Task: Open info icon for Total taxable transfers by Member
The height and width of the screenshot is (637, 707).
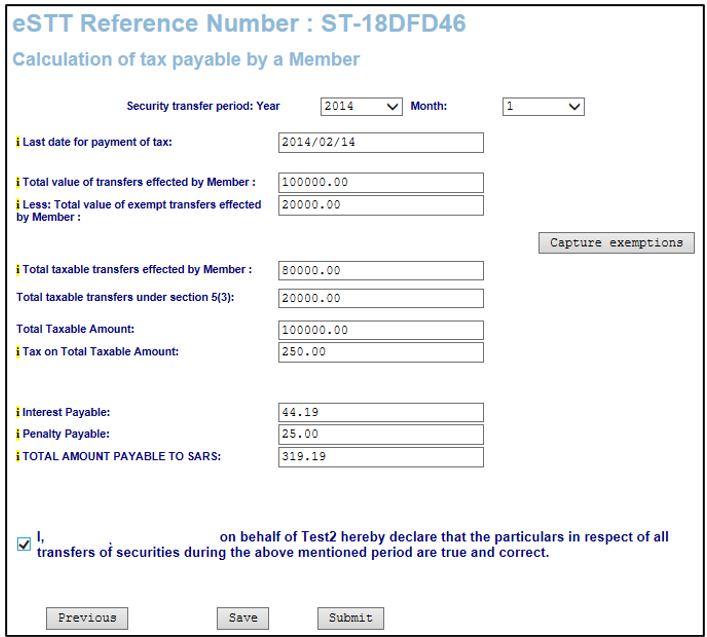Action: (x=18, y=270)
